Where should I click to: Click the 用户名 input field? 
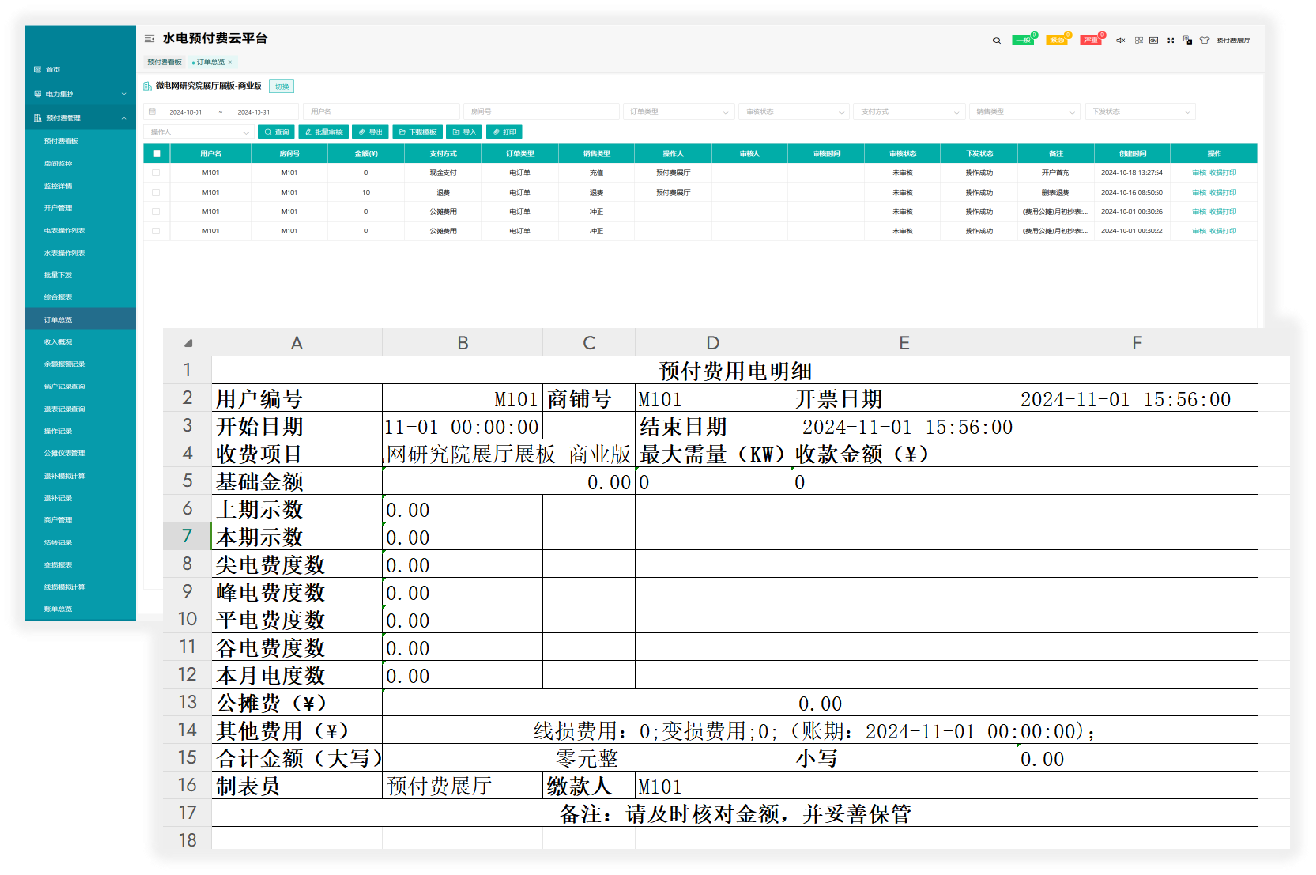381,112
